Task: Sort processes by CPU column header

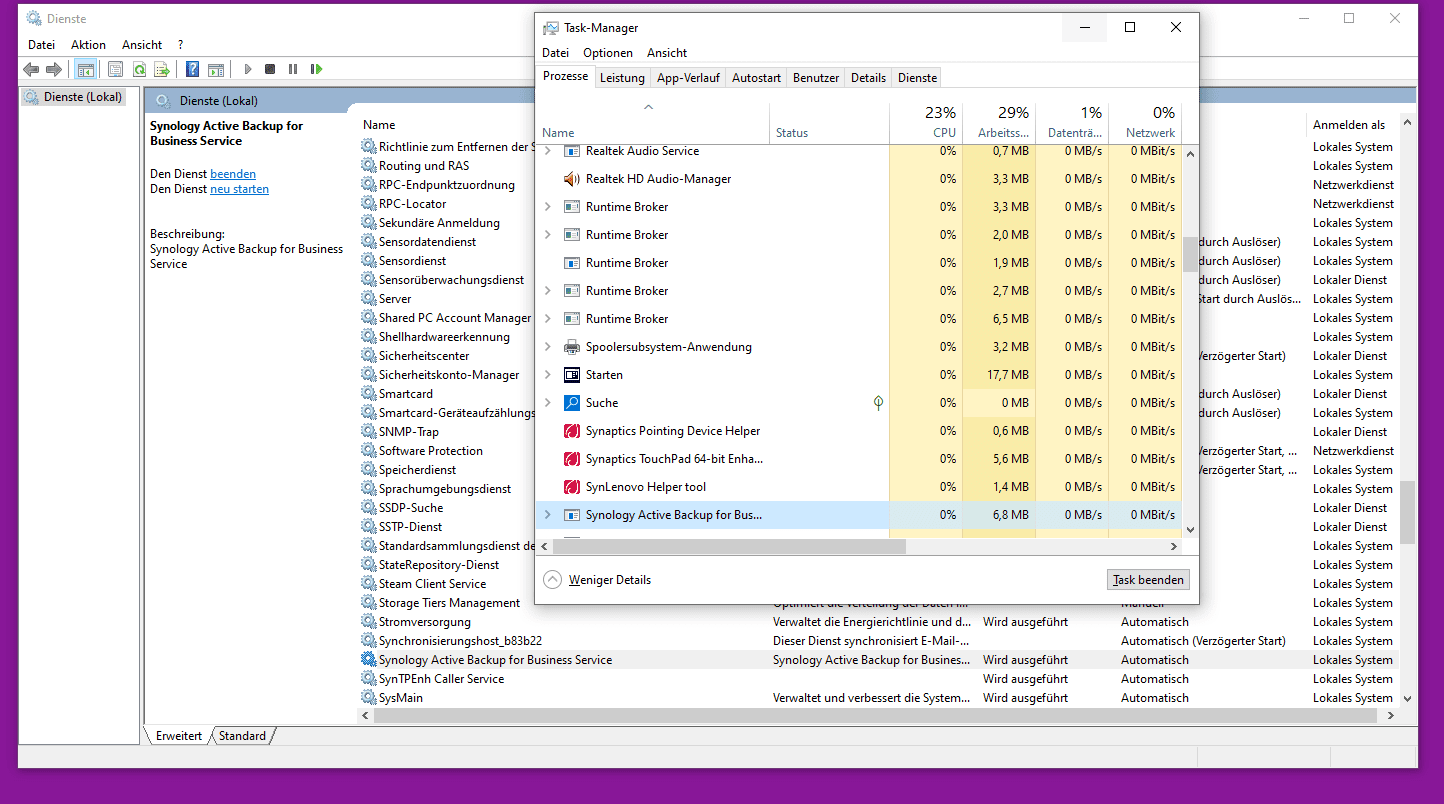Action: (926, 122)
